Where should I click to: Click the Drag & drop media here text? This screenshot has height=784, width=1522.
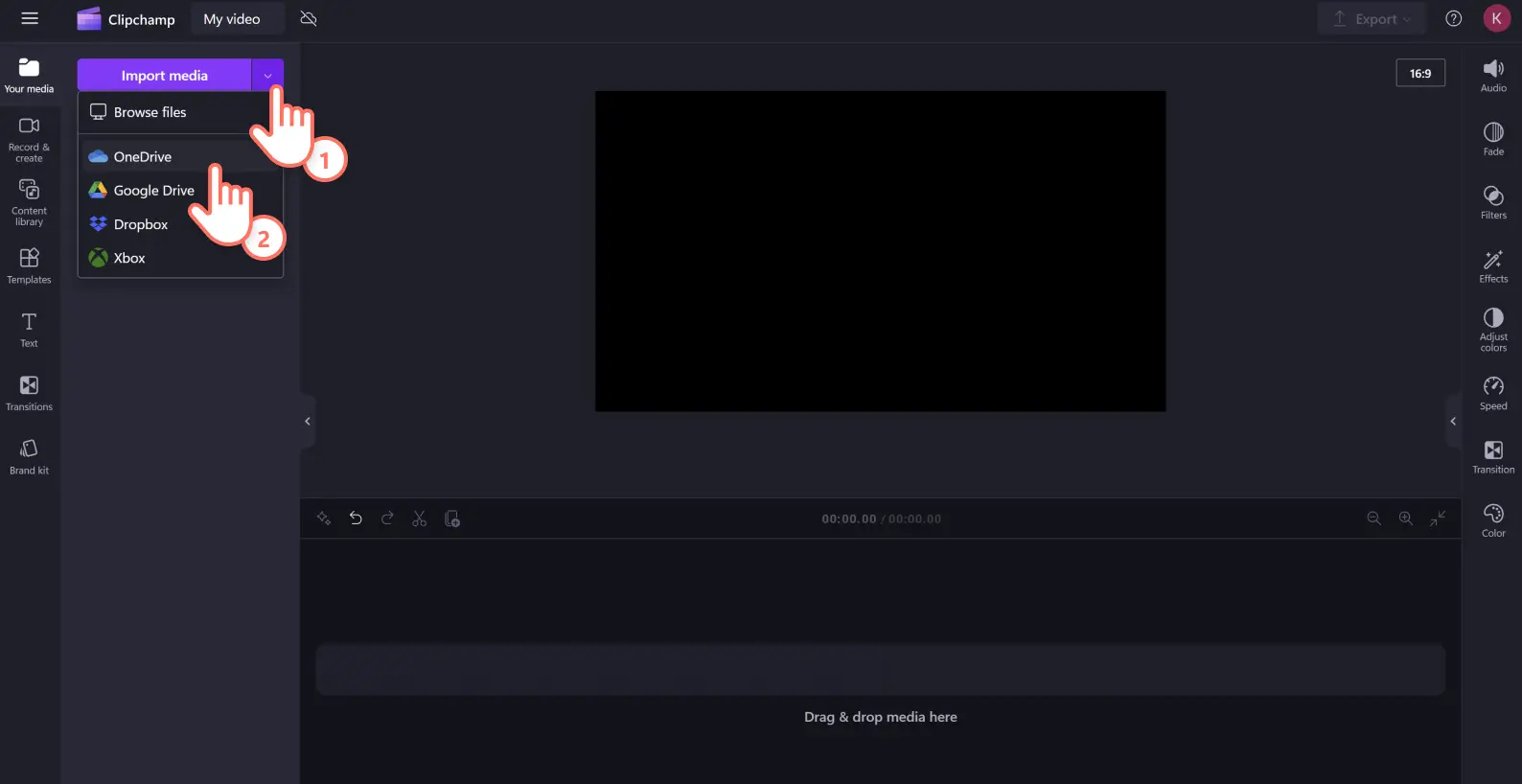coord(880,717)
